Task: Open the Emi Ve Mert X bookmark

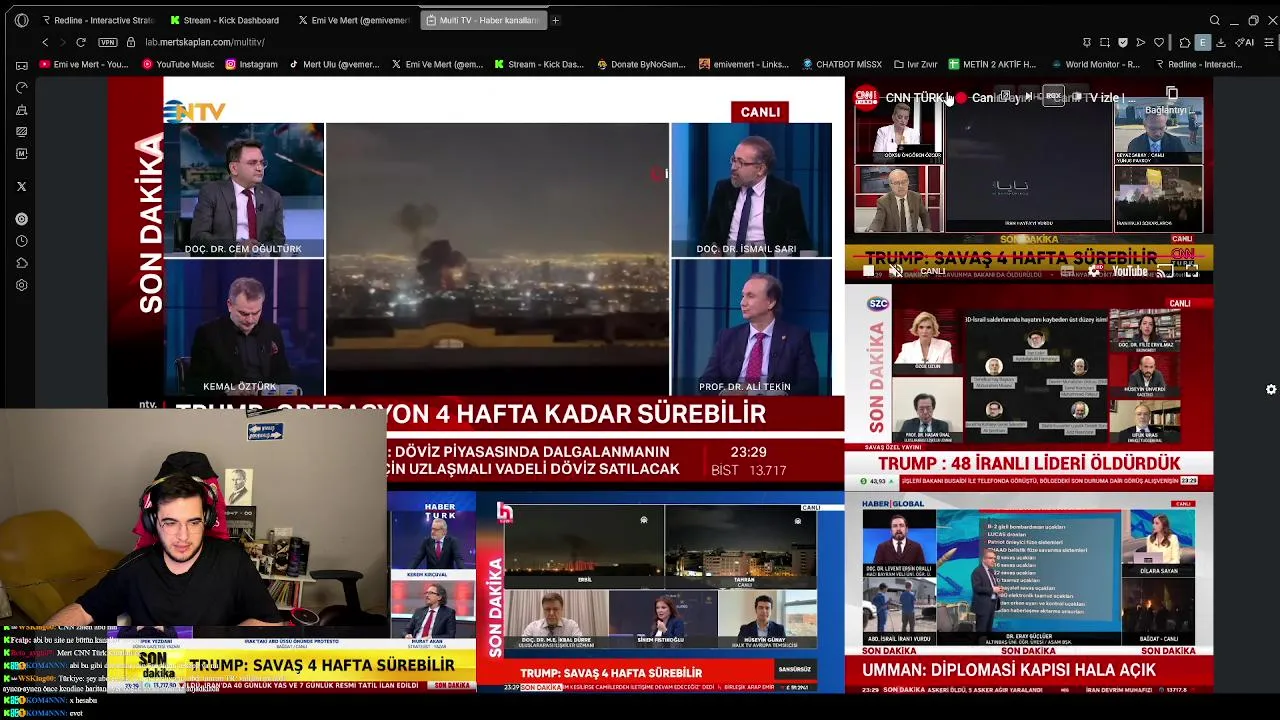Action: point(437,64)
